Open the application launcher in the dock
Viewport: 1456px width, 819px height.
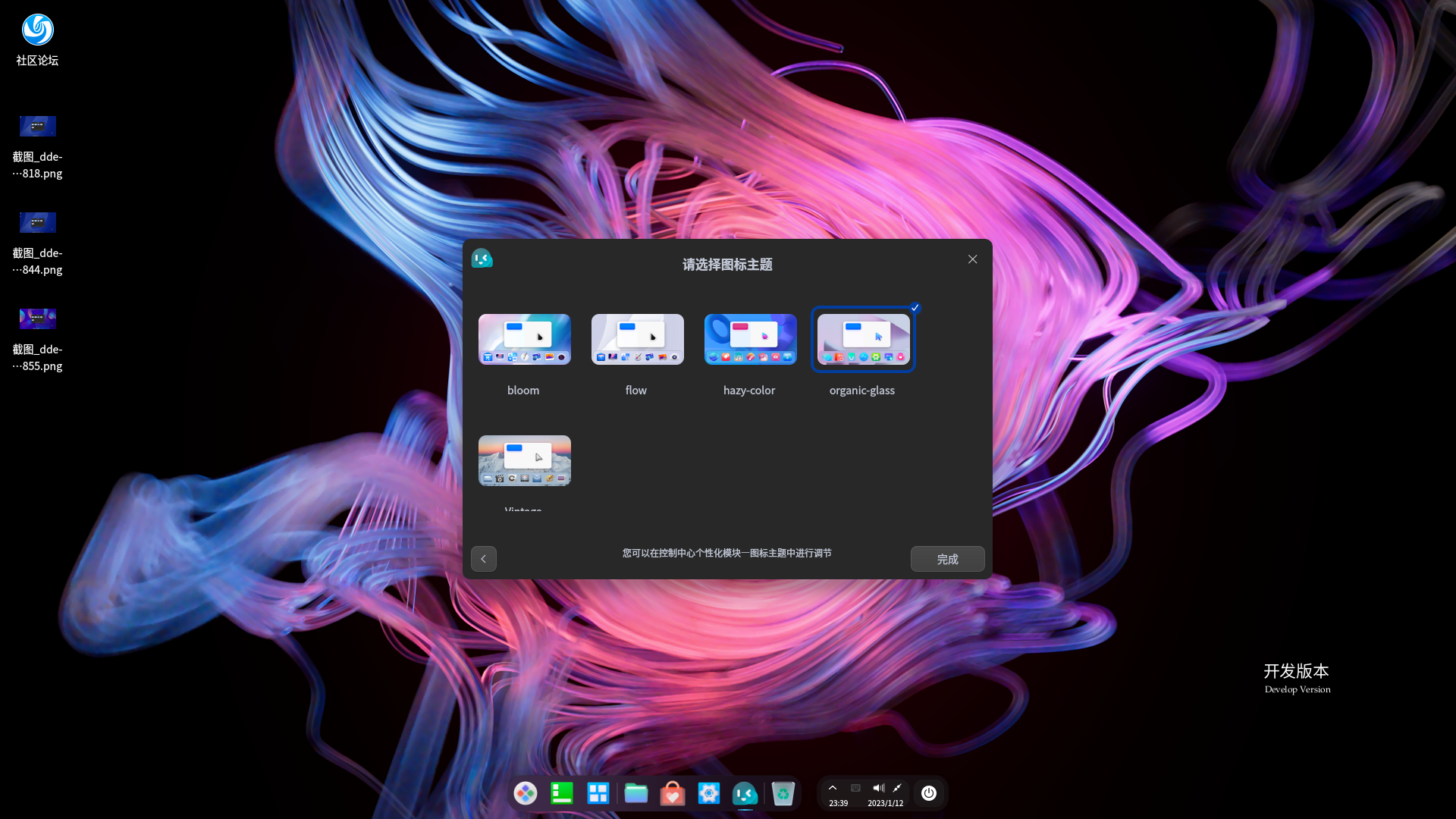[x=526, y=793]
